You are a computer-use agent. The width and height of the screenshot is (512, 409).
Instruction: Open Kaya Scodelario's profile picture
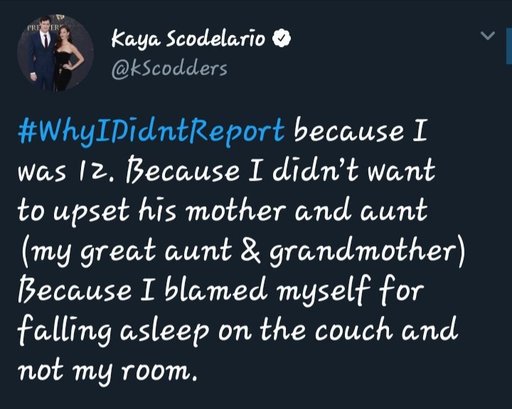[55, 53]
